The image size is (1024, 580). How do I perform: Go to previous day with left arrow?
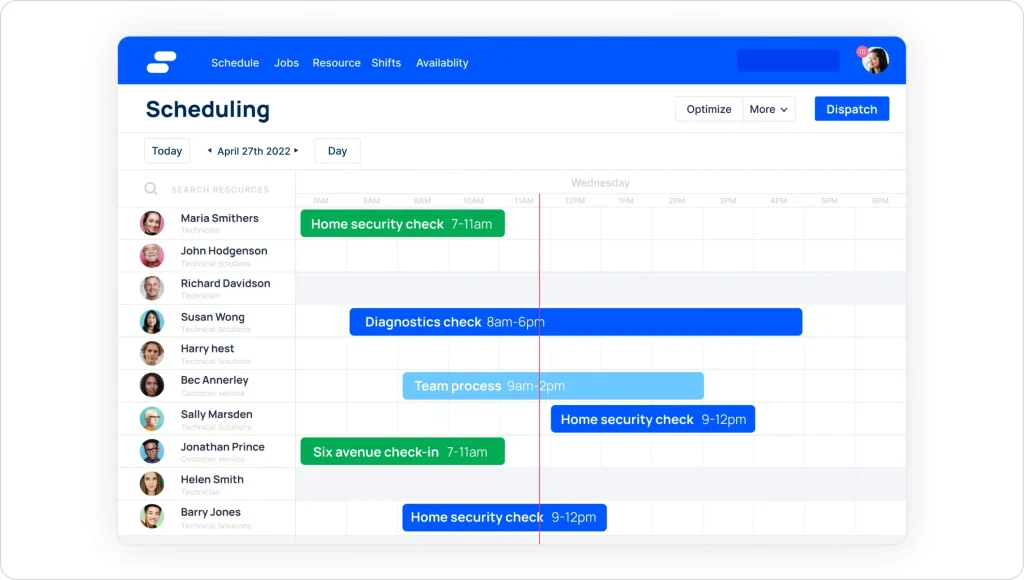pos(210,151)
